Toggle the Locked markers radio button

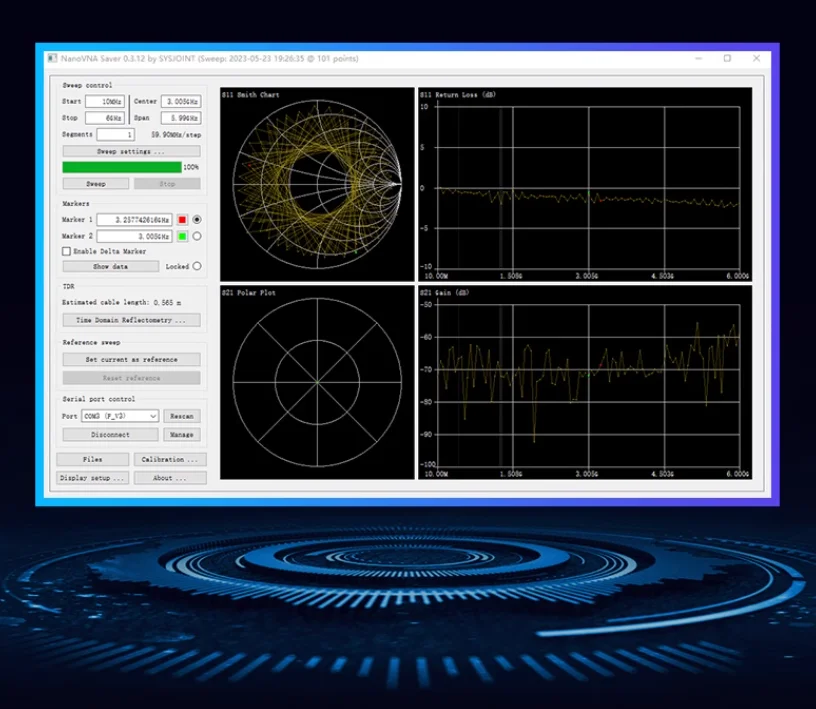[x=196, y=266]
